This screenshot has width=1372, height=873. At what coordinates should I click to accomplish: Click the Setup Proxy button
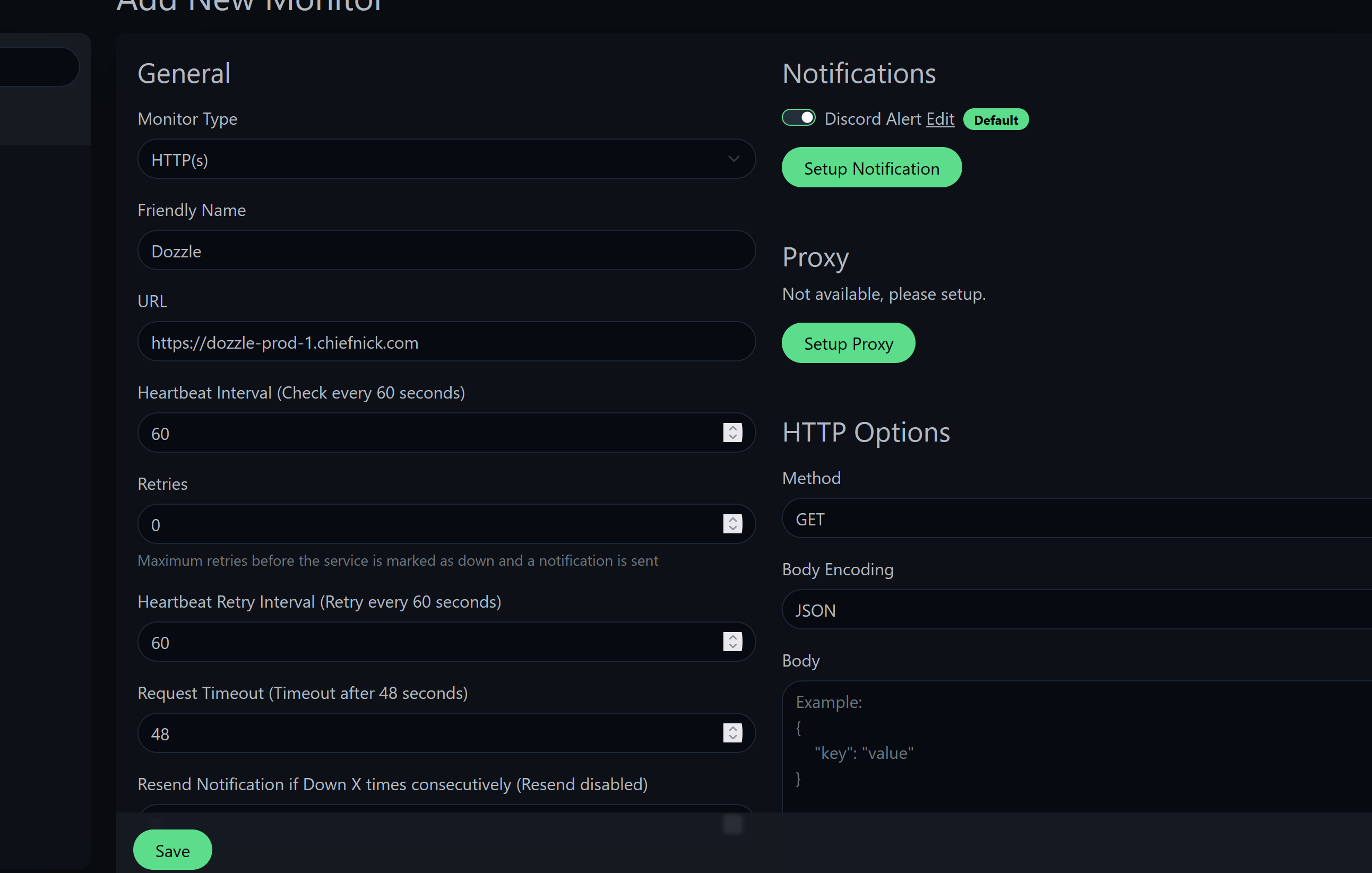tap(848, 342)
